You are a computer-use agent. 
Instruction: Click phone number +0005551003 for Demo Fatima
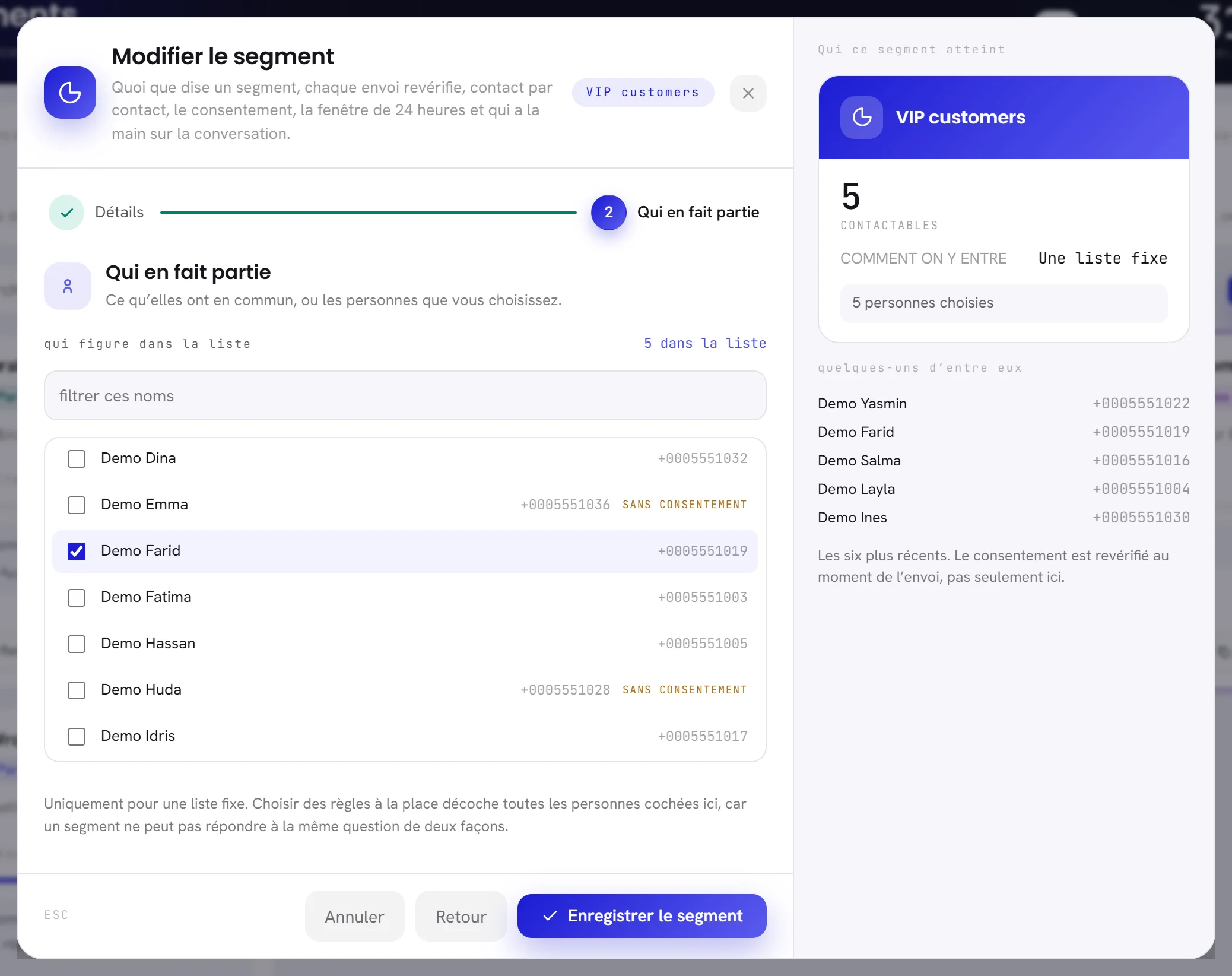point(703,597)
